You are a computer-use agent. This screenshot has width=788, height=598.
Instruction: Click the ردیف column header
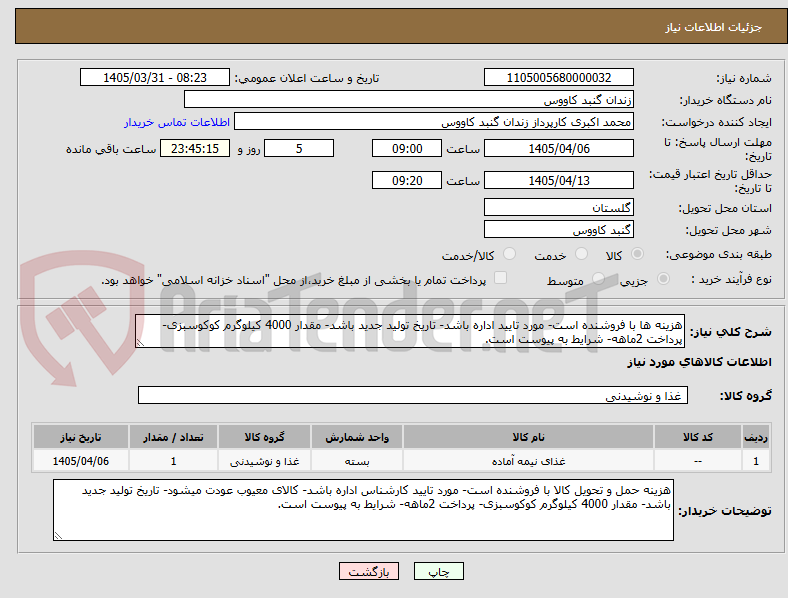(755, 437)
